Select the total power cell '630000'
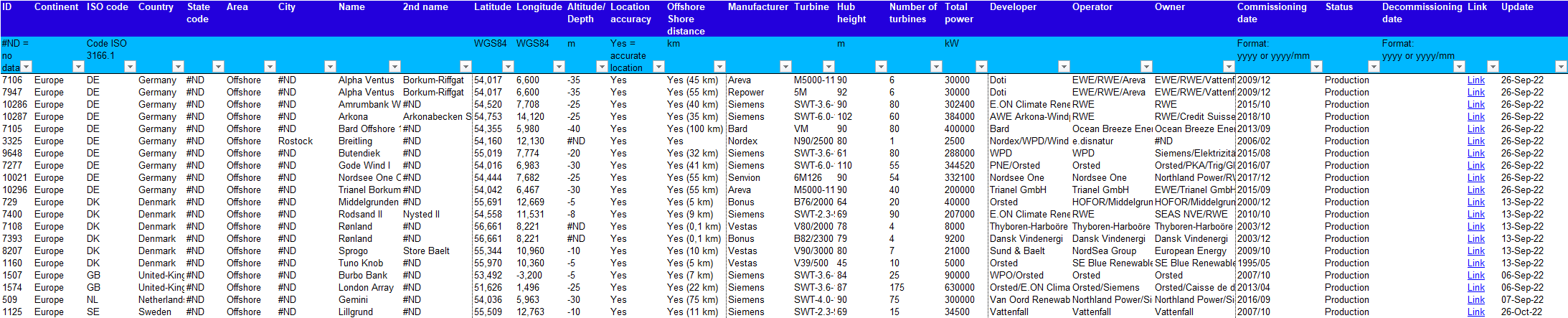The image size is (1568, 318). [965, 288]
